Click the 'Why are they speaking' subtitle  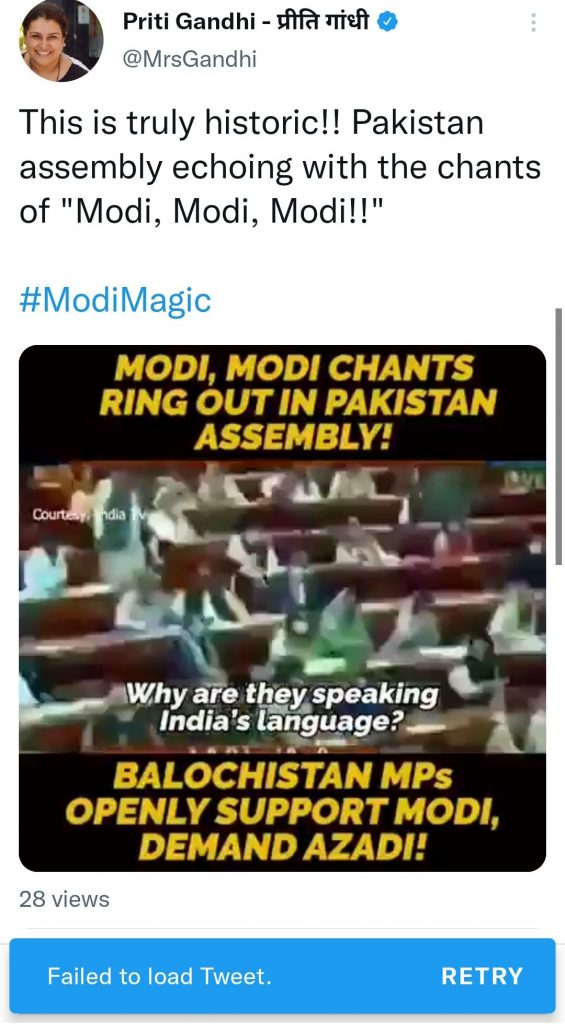pyautogui.click(x=282, y=694)
